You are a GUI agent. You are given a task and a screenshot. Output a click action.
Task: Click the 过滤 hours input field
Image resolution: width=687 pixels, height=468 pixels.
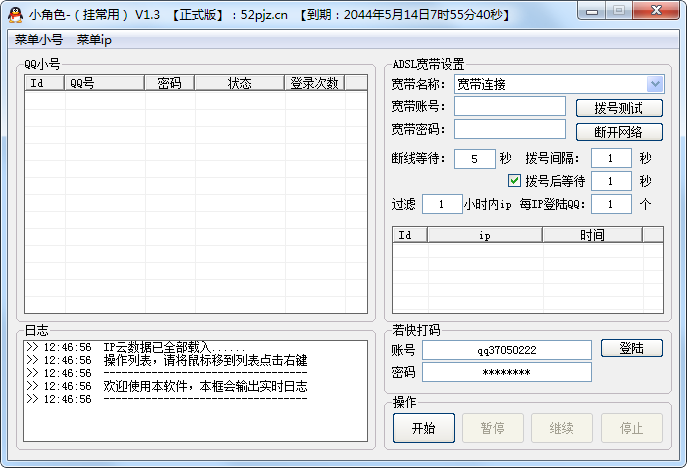click(x=442, y=204)
